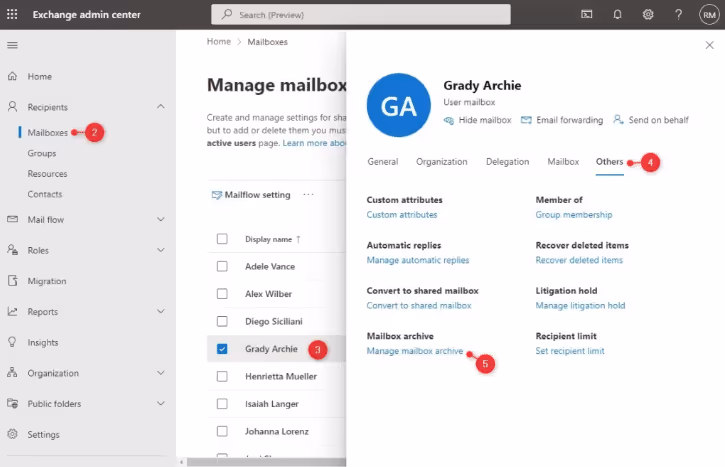Open the settings gear in header
Viewport: 725px width, 467px height.
coord(648,15)
